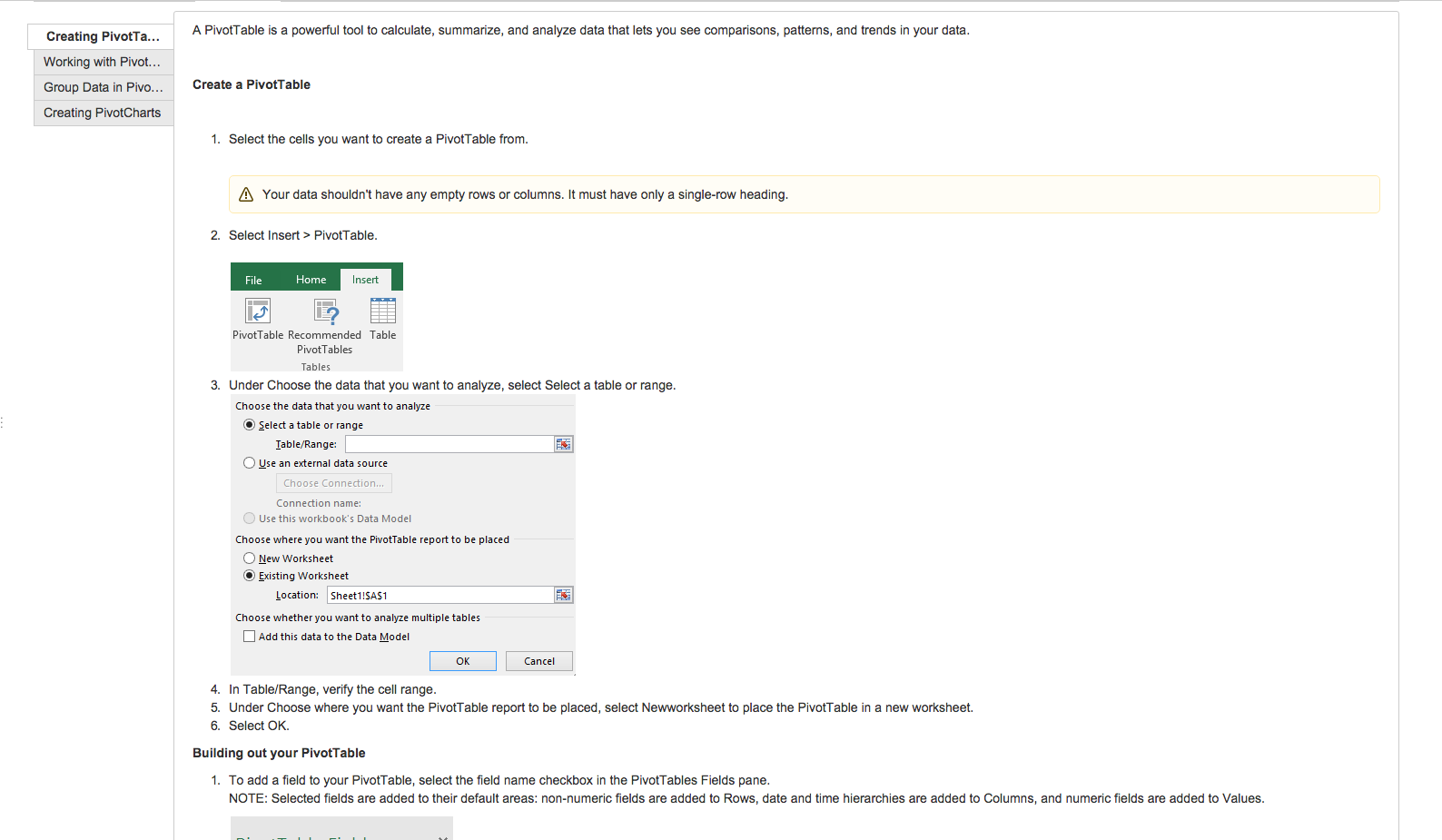Open the Group Data in PivotTables section

(104, 87)
